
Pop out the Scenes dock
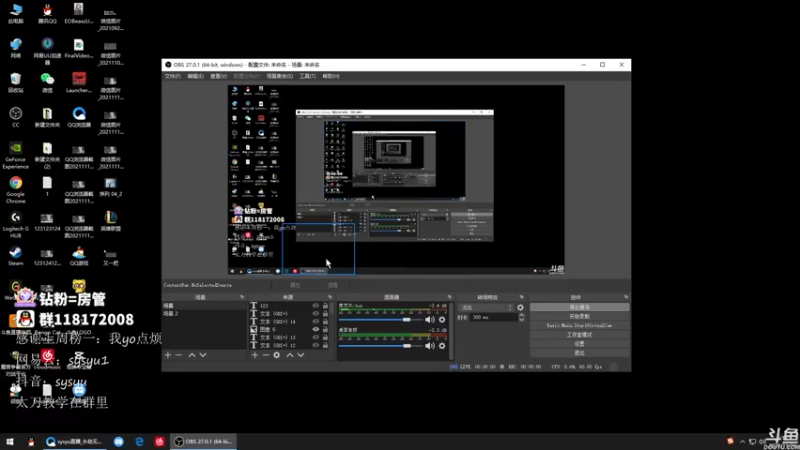tap(242, 297)
